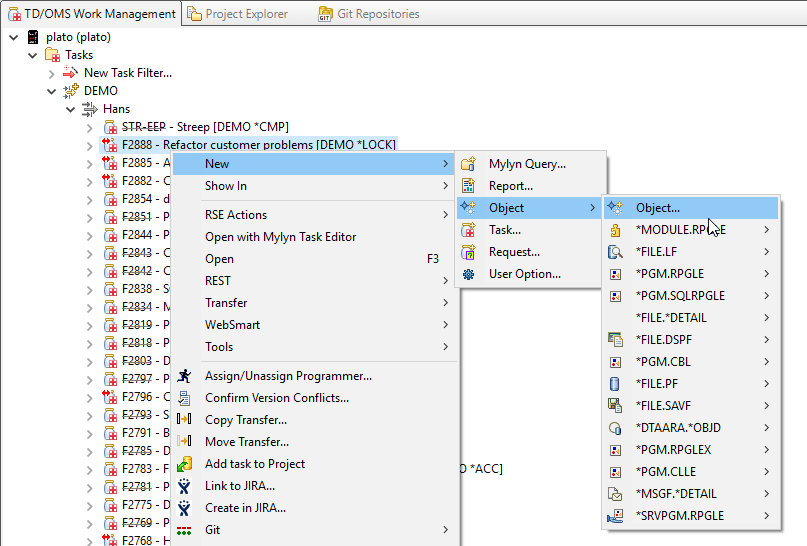Click the *FILE.SAVF object type icon
807x546 pixels.
pos(616,406)
